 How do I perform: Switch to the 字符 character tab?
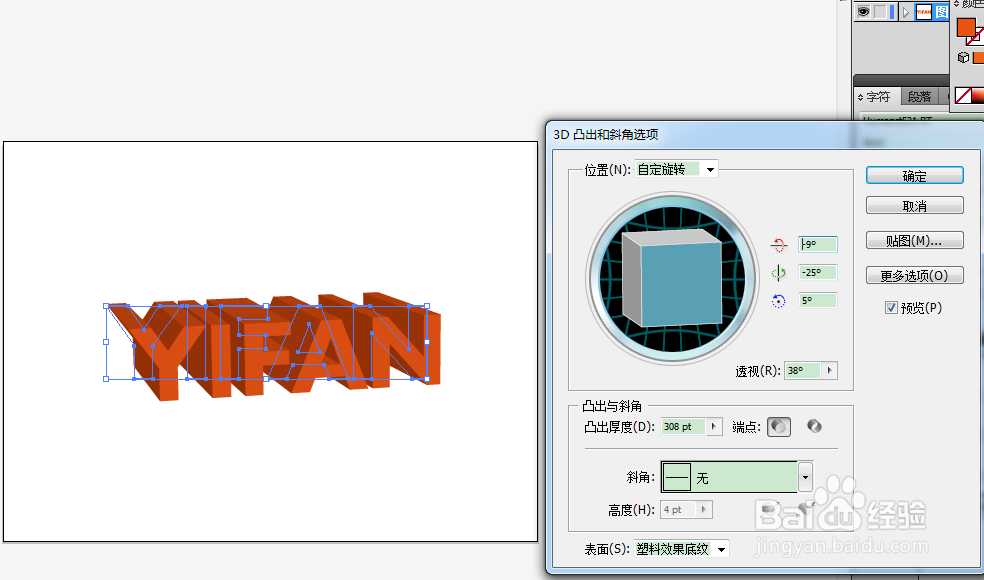876,96
